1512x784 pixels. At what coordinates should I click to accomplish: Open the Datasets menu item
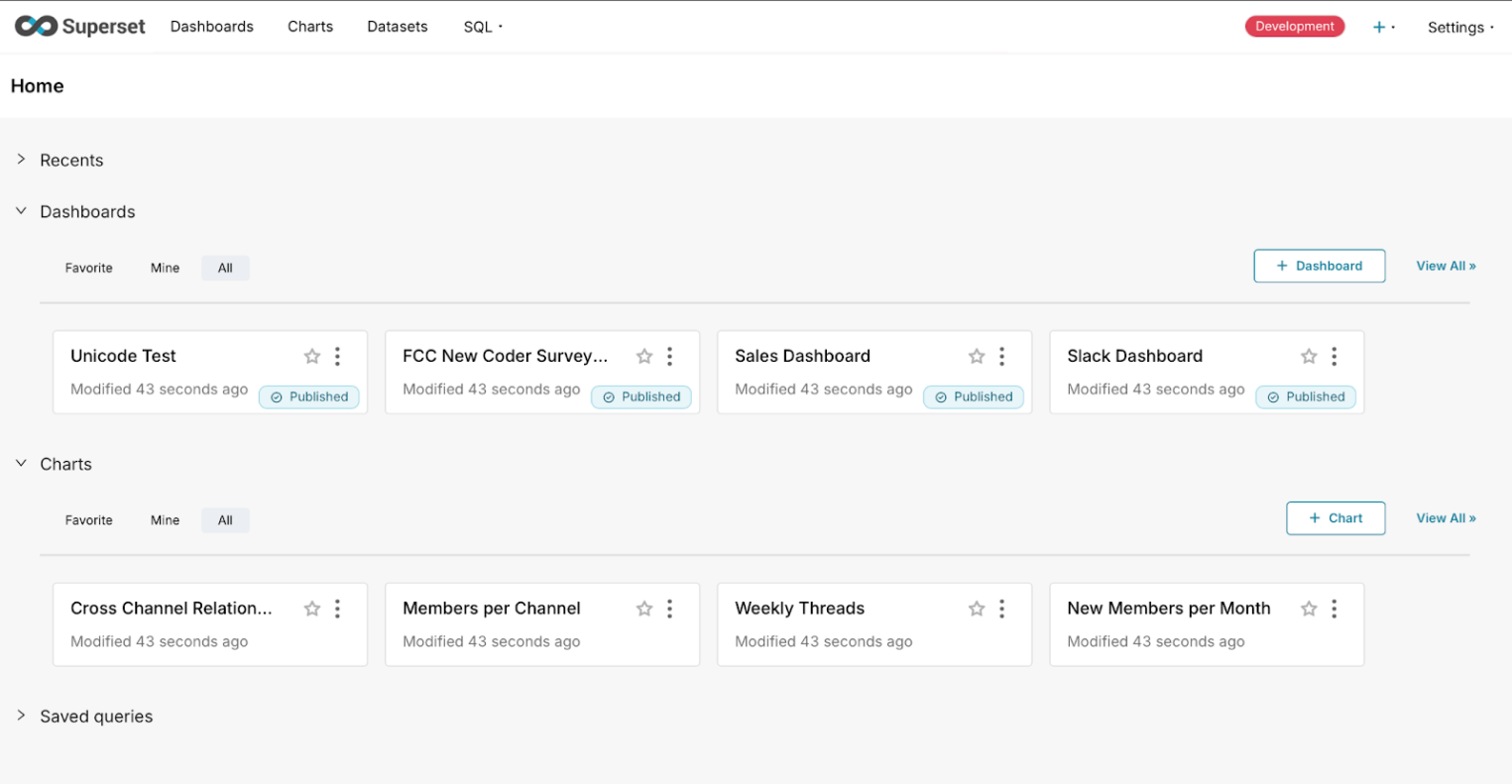(x=398, y=27)
